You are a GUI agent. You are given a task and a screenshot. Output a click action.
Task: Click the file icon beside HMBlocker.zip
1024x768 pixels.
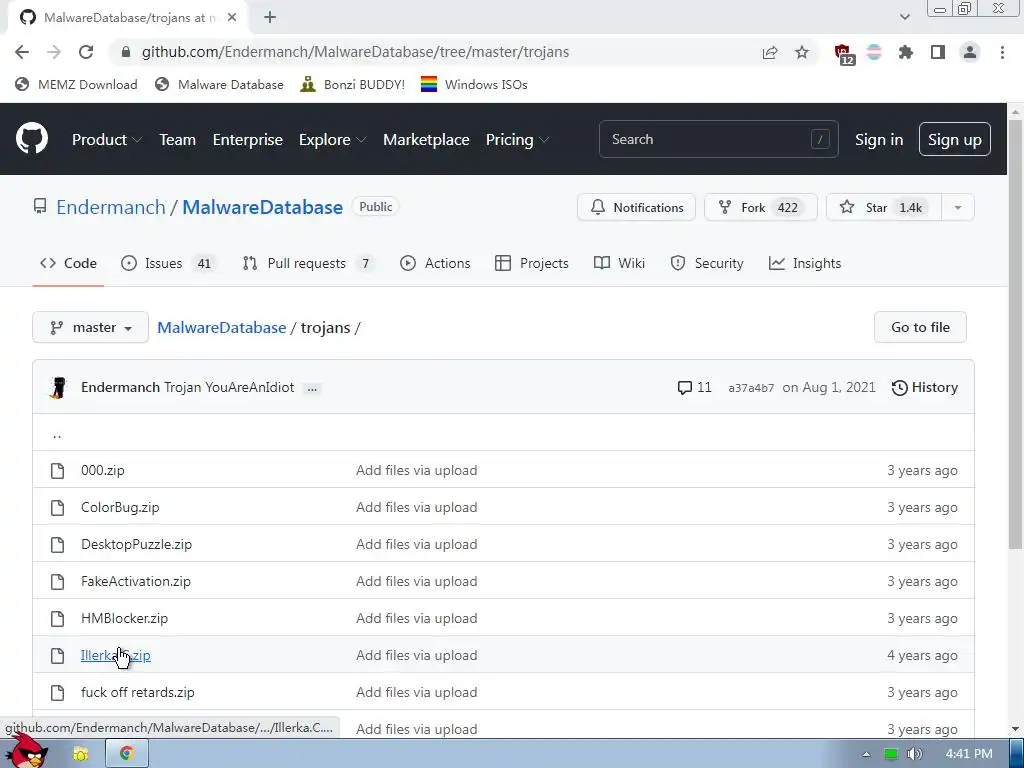[57, 618]
